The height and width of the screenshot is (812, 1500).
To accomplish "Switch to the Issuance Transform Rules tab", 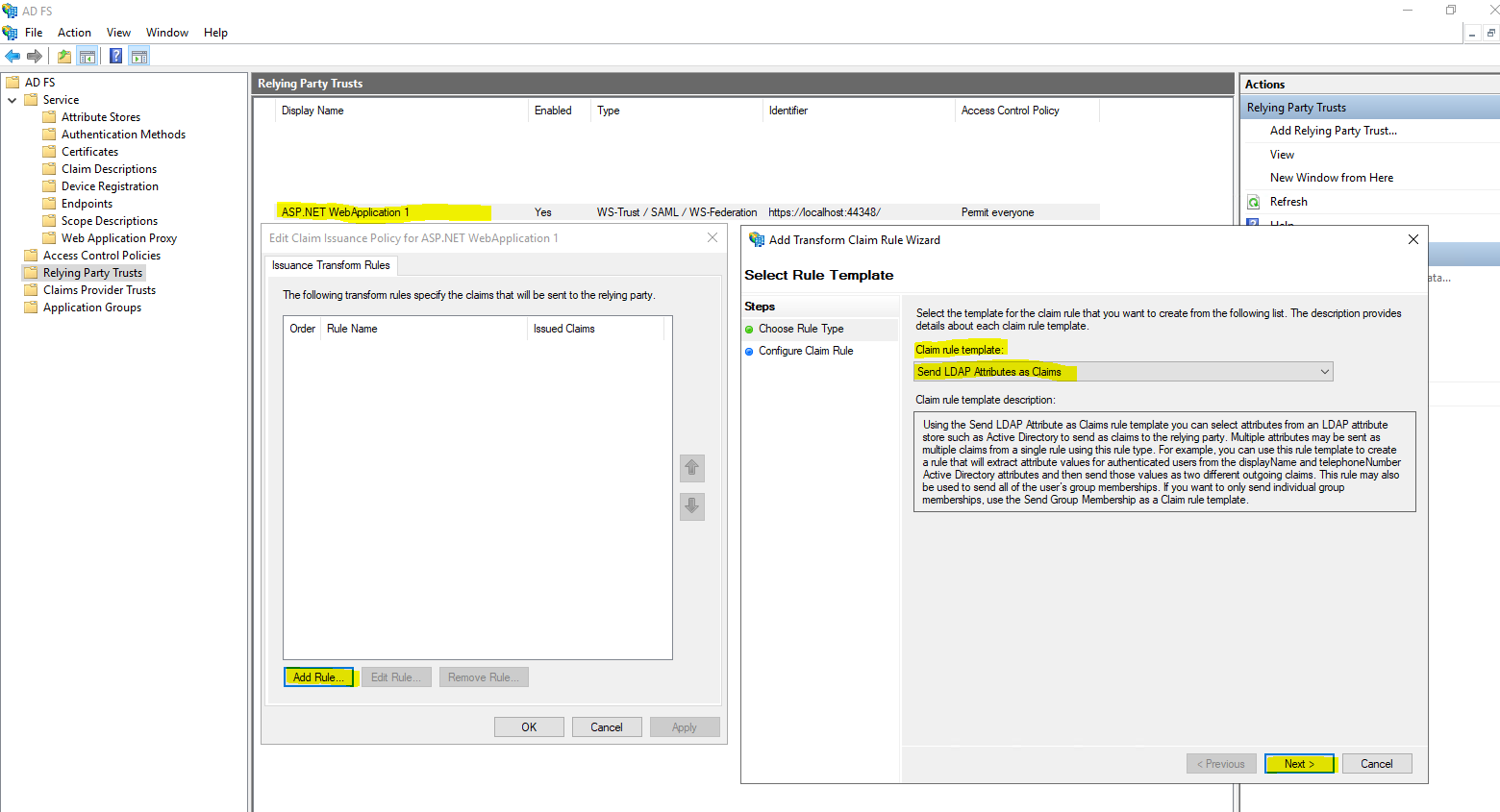I will (331, 265).
